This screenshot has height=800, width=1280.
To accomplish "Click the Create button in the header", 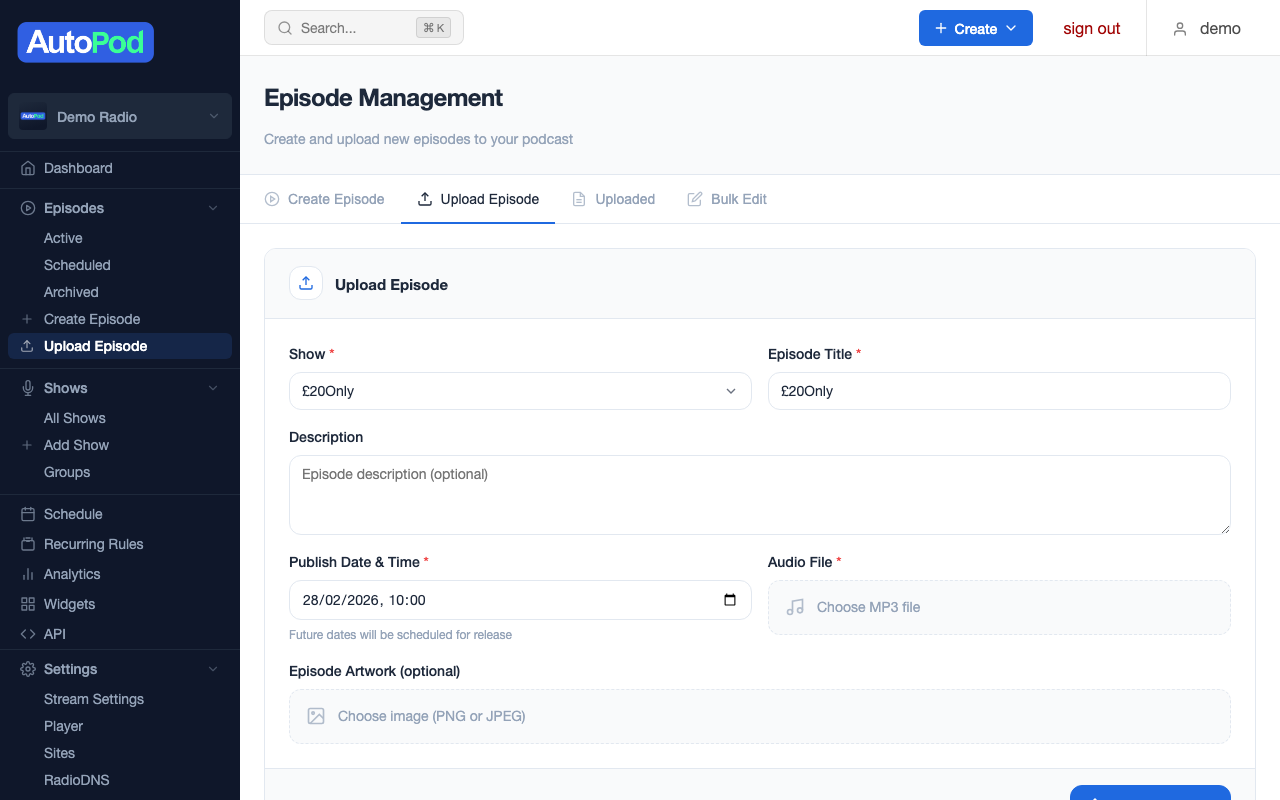I will click(975, 28).
